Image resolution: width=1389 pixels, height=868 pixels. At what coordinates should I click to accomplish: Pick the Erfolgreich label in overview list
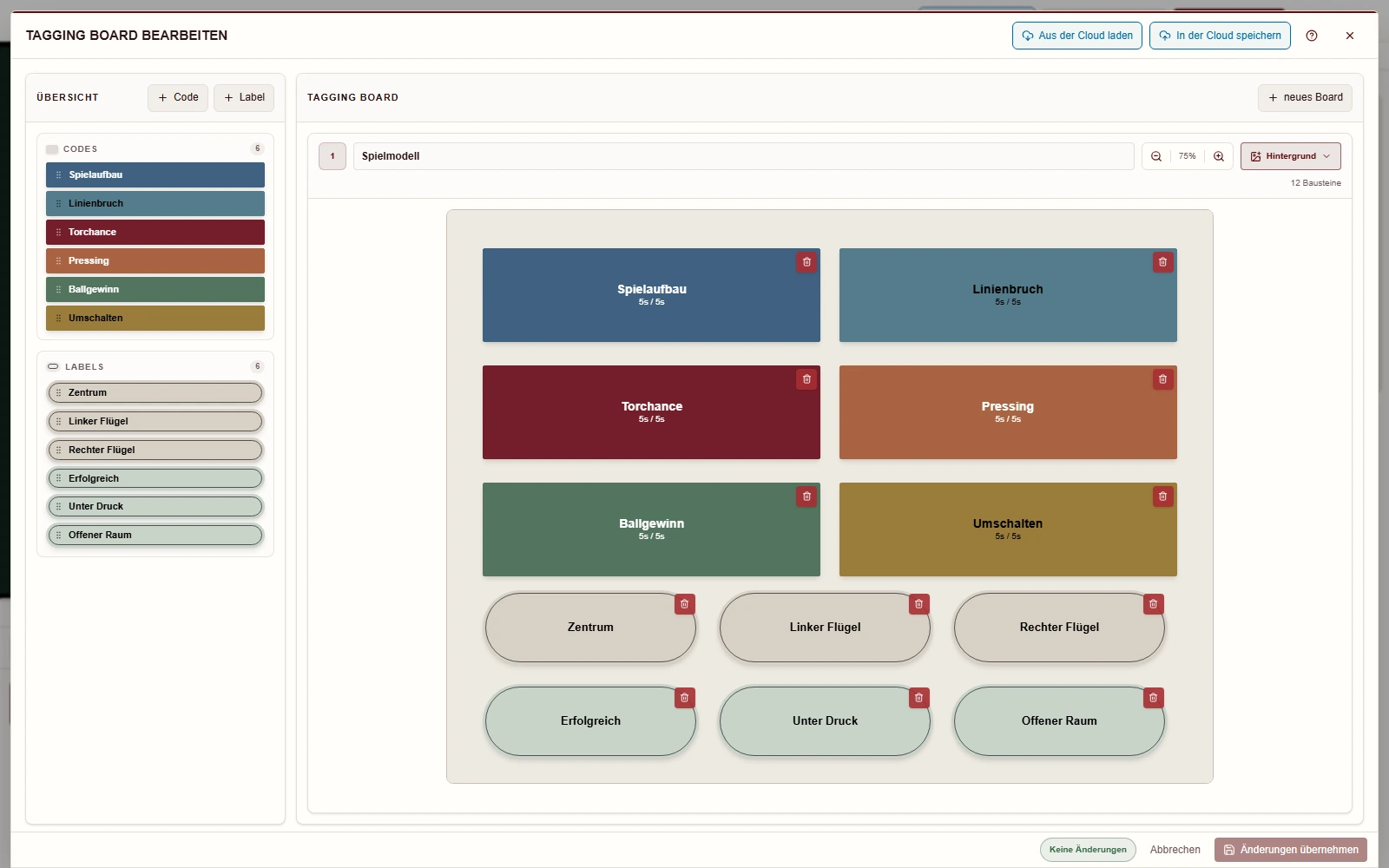[x=155, y=478]
